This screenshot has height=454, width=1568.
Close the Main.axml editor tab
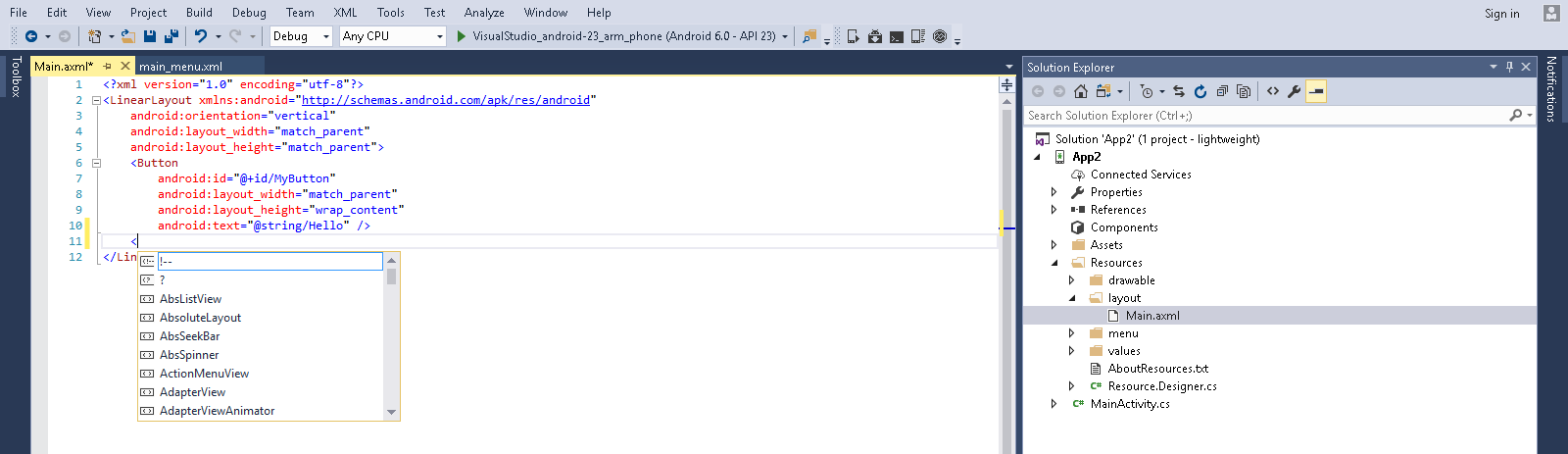pos(125,66)
